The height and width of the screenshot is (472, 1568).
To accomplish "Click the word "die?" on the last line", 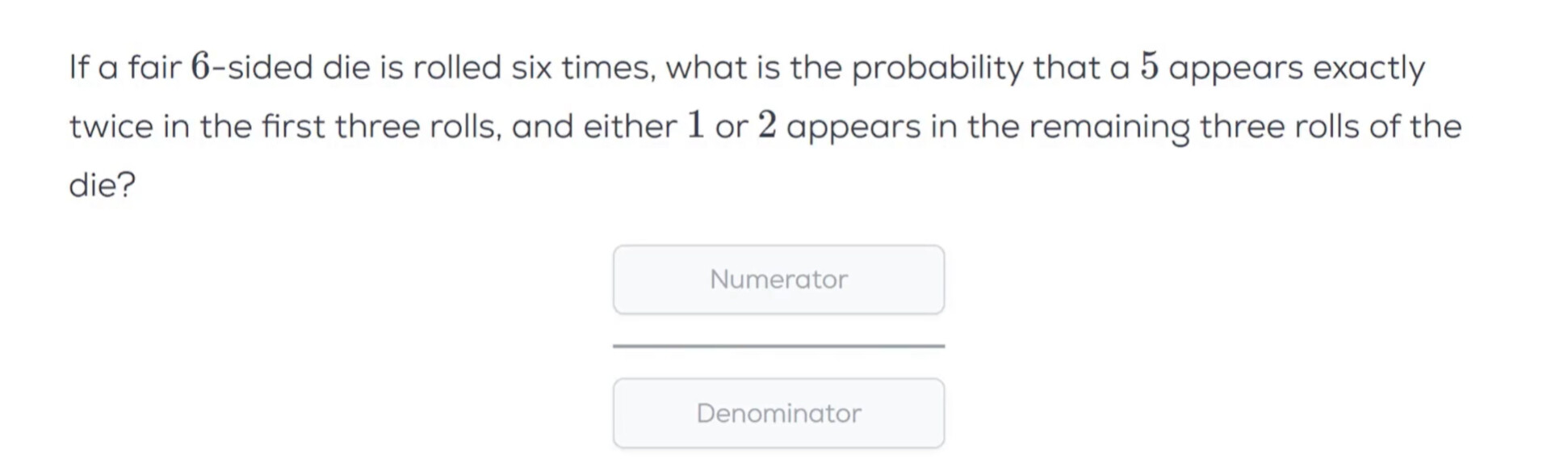I will (103, 185).
